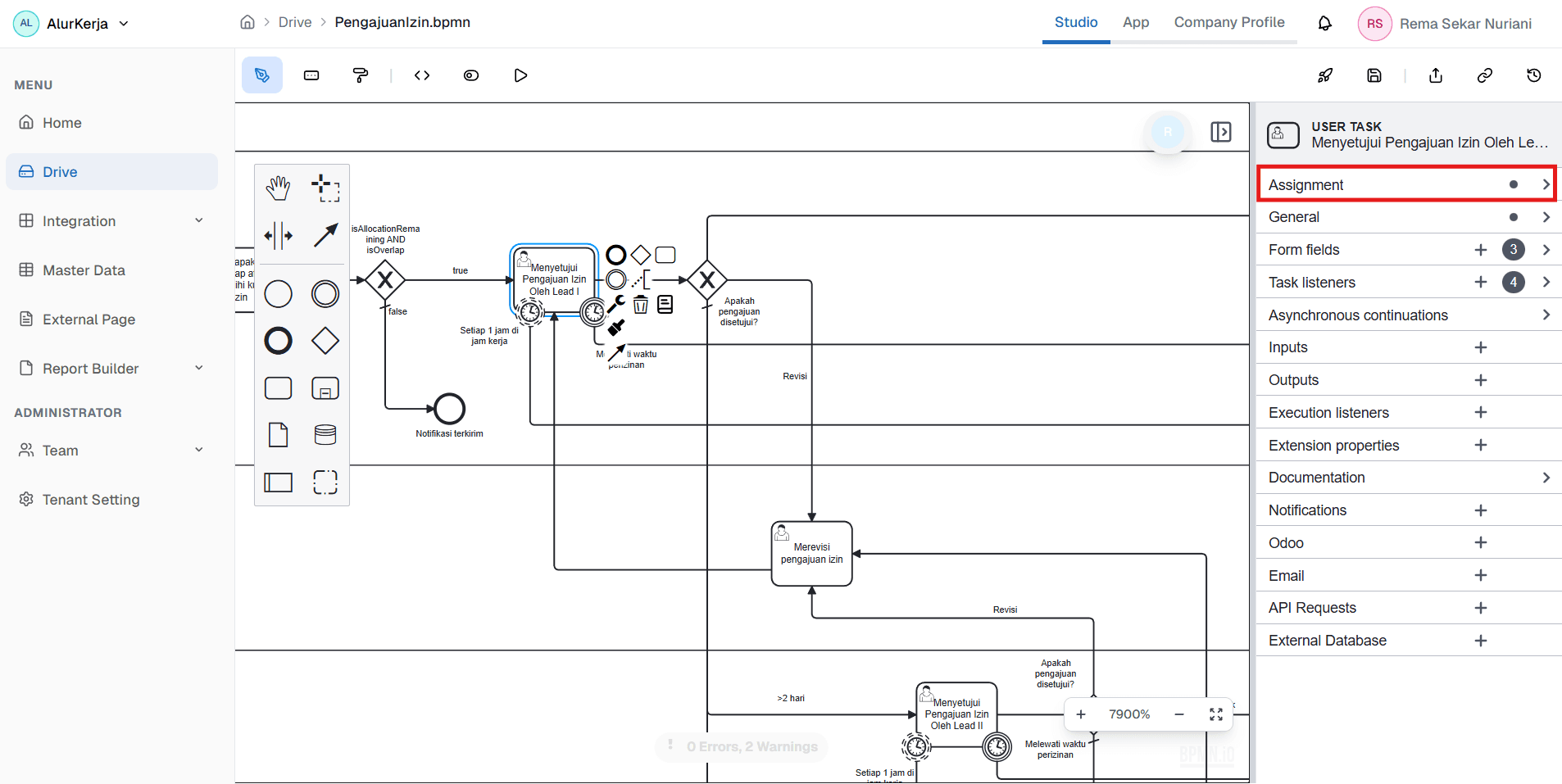Deploy the process via the rocket icon
The image size is (1562, 784).
pos(1325,75)
